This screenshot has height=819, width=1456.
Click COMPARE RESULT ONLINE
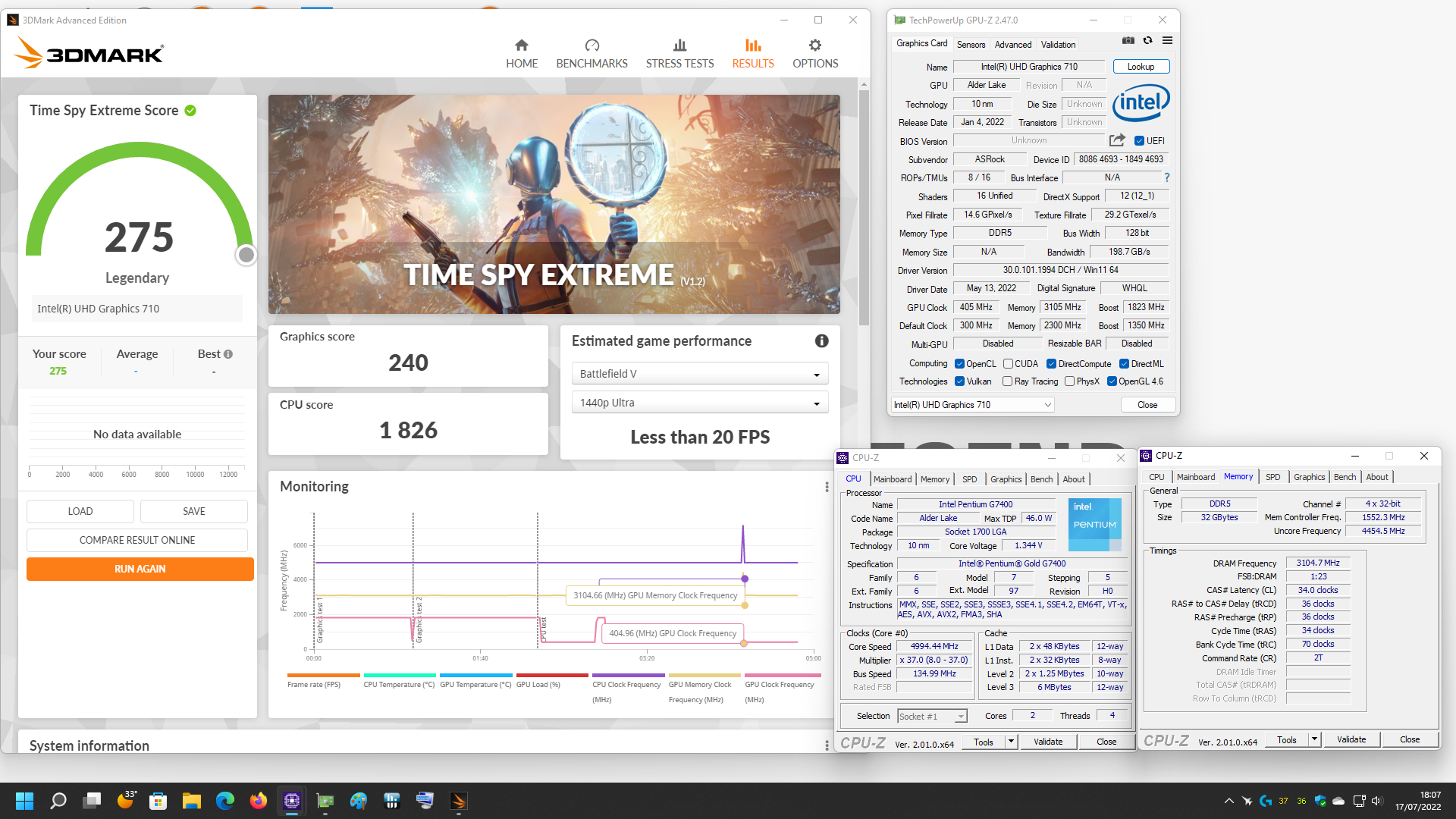(x=137, y=540)
